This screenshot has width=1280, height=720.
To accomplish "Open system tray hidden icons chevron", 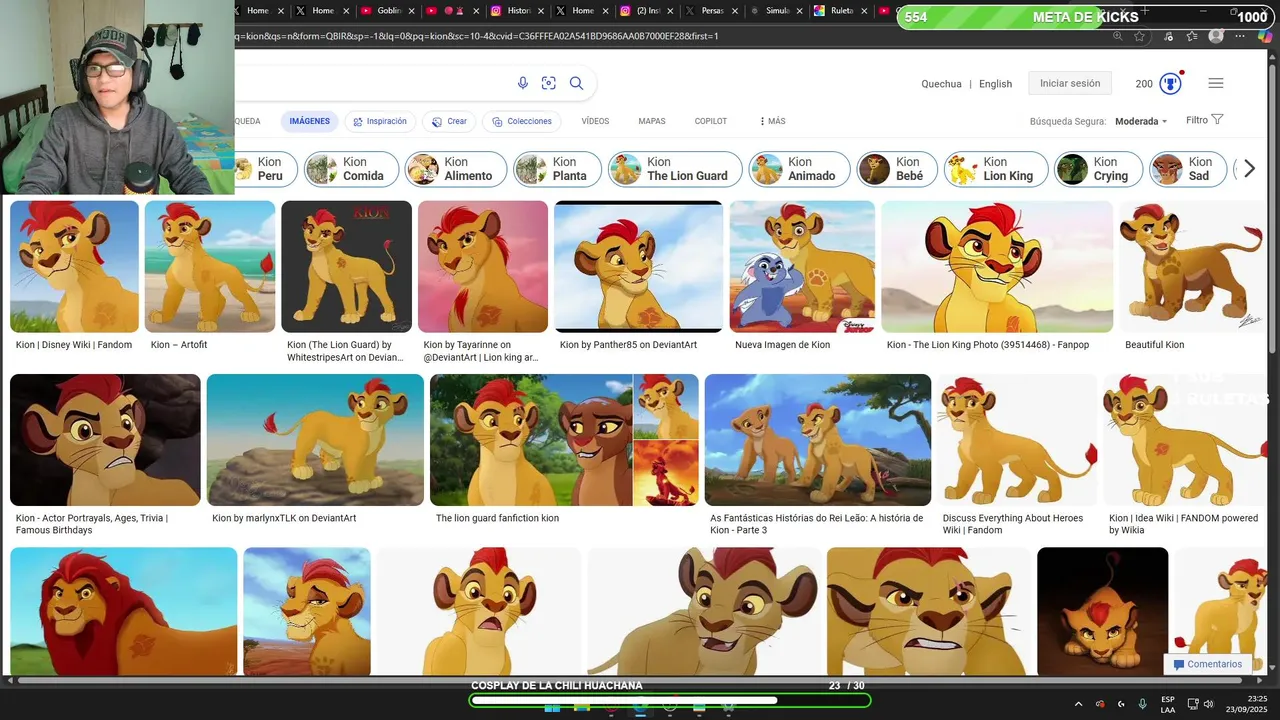I will tap(1078, 704).
